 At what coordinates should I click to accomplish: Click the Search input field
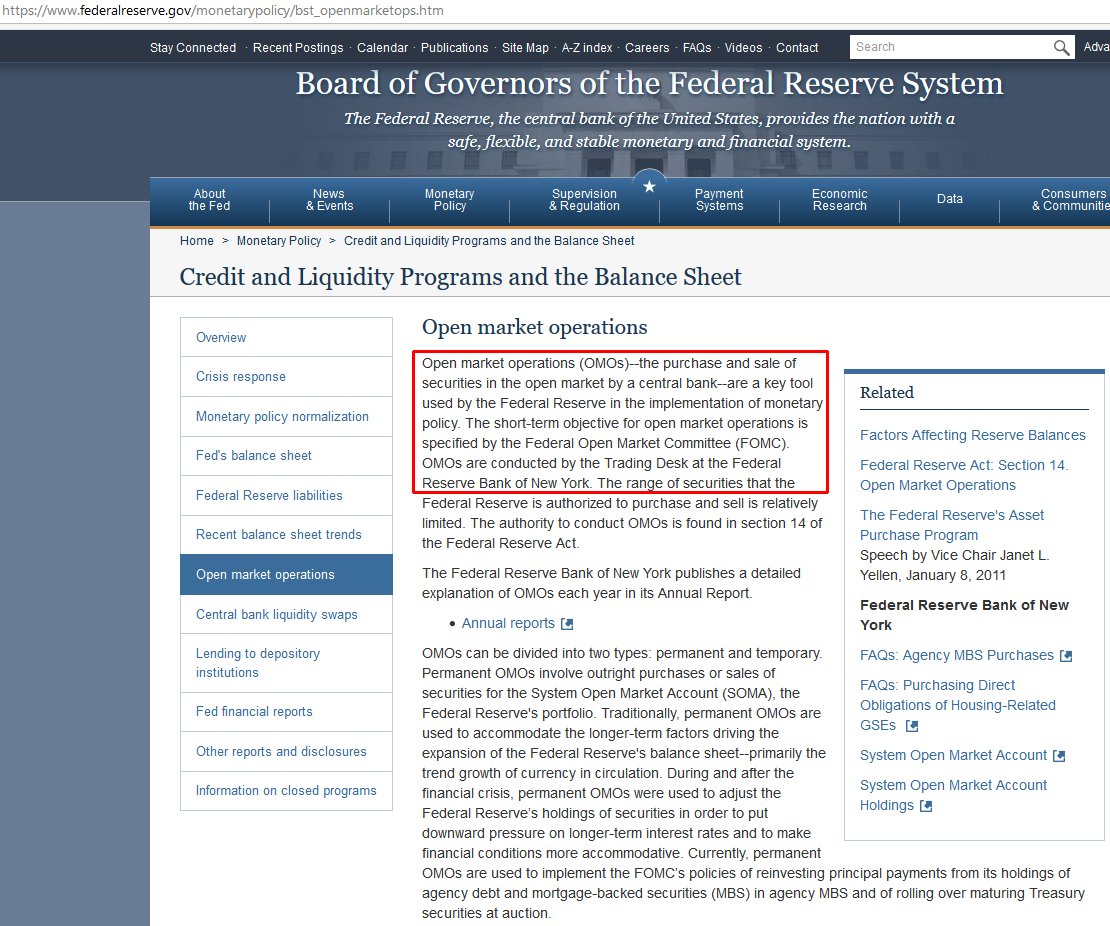click(x=951, y=47)
